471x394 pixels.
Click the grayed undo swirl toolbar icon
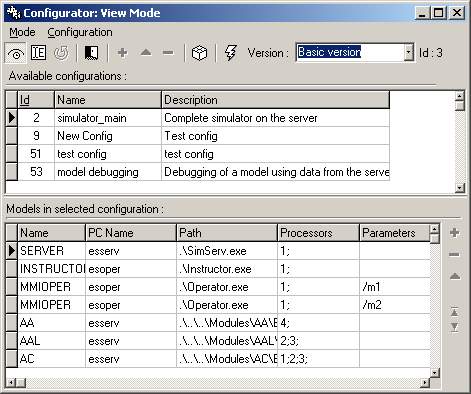coord(61,53)
